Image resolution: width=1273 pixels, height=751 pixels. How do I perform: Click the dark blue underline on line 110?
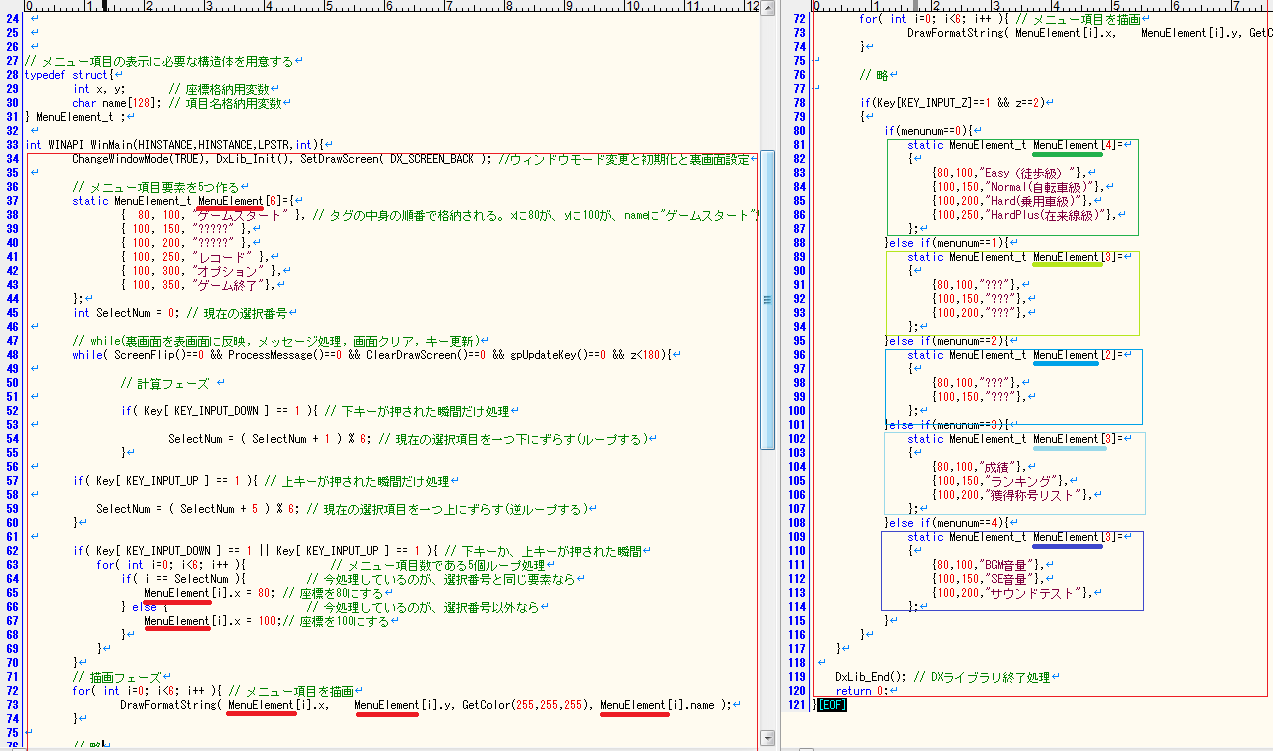(x=1066, y=546)
